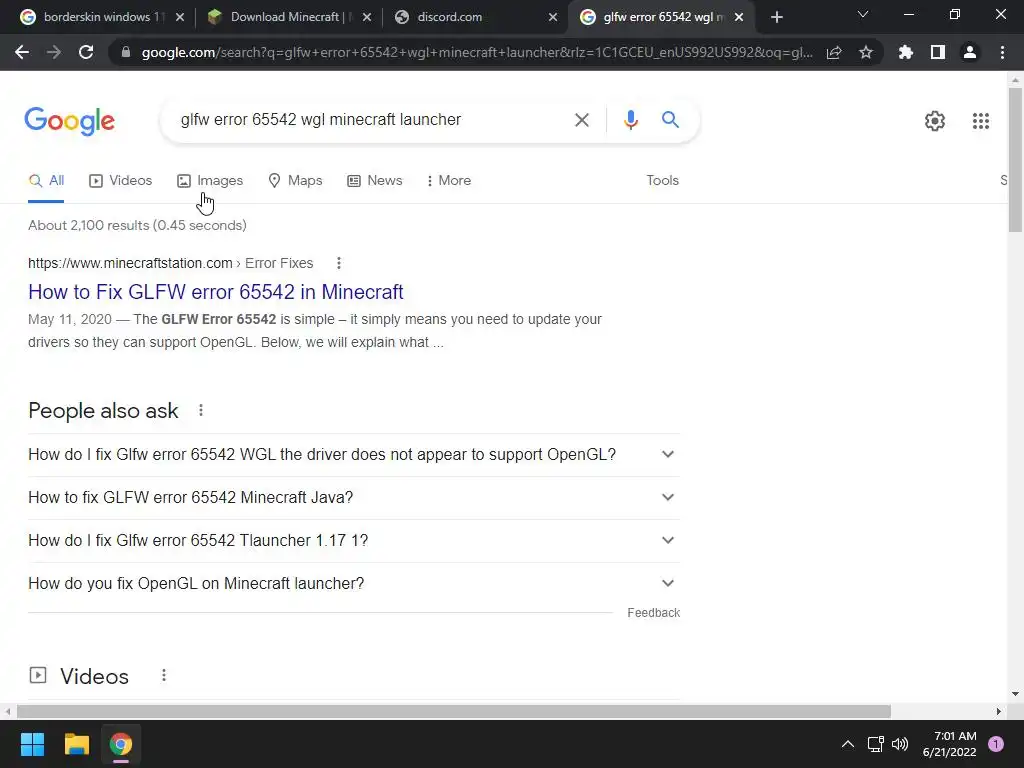View site security lock info

coord(126,52)
